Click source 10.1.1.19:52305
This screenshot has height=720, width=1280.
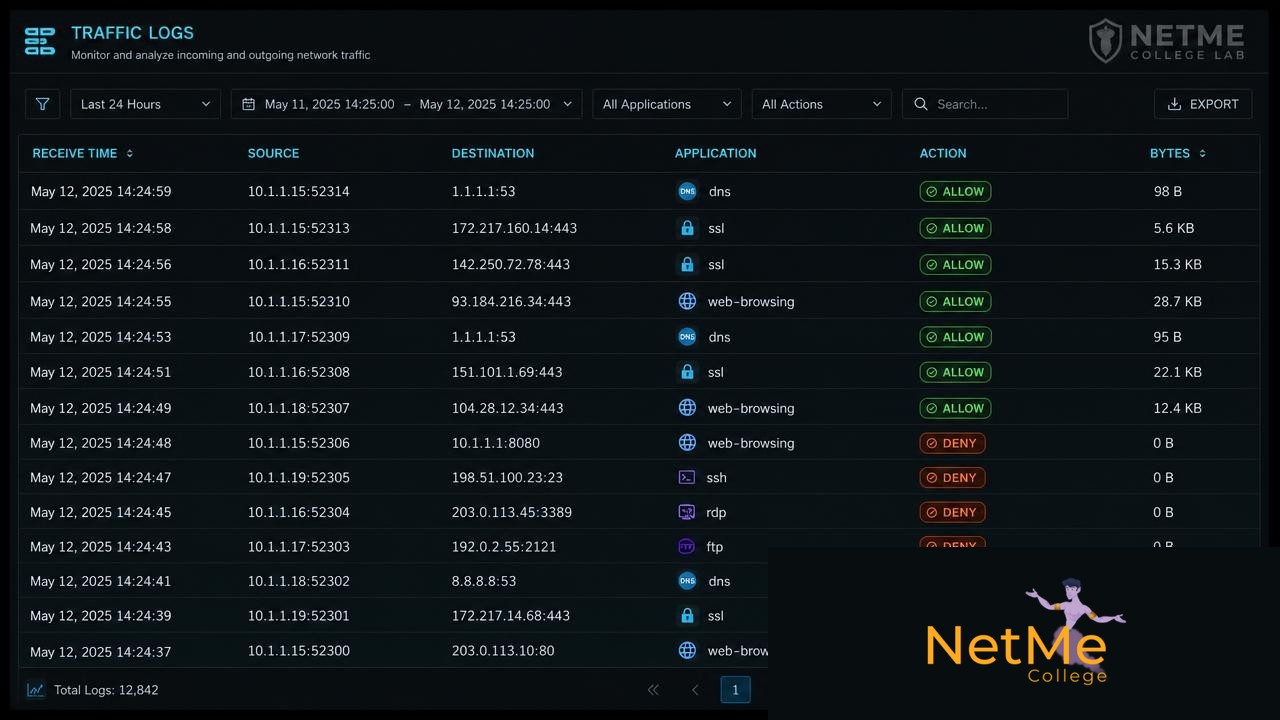pyautogui.click(x=299, y=478)
